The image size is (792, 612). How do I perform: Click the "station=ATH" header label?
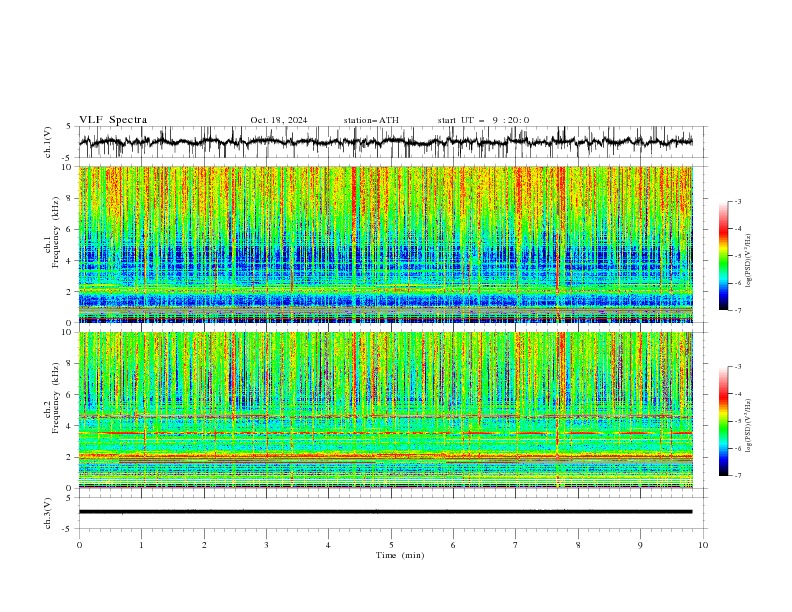[371, 120]
